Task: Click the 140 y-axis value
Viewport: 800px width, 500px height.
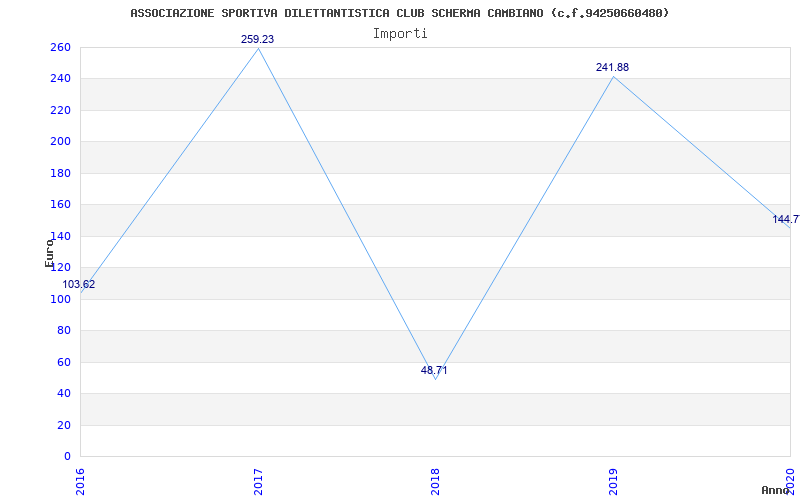Action: [x=60, y=236]
